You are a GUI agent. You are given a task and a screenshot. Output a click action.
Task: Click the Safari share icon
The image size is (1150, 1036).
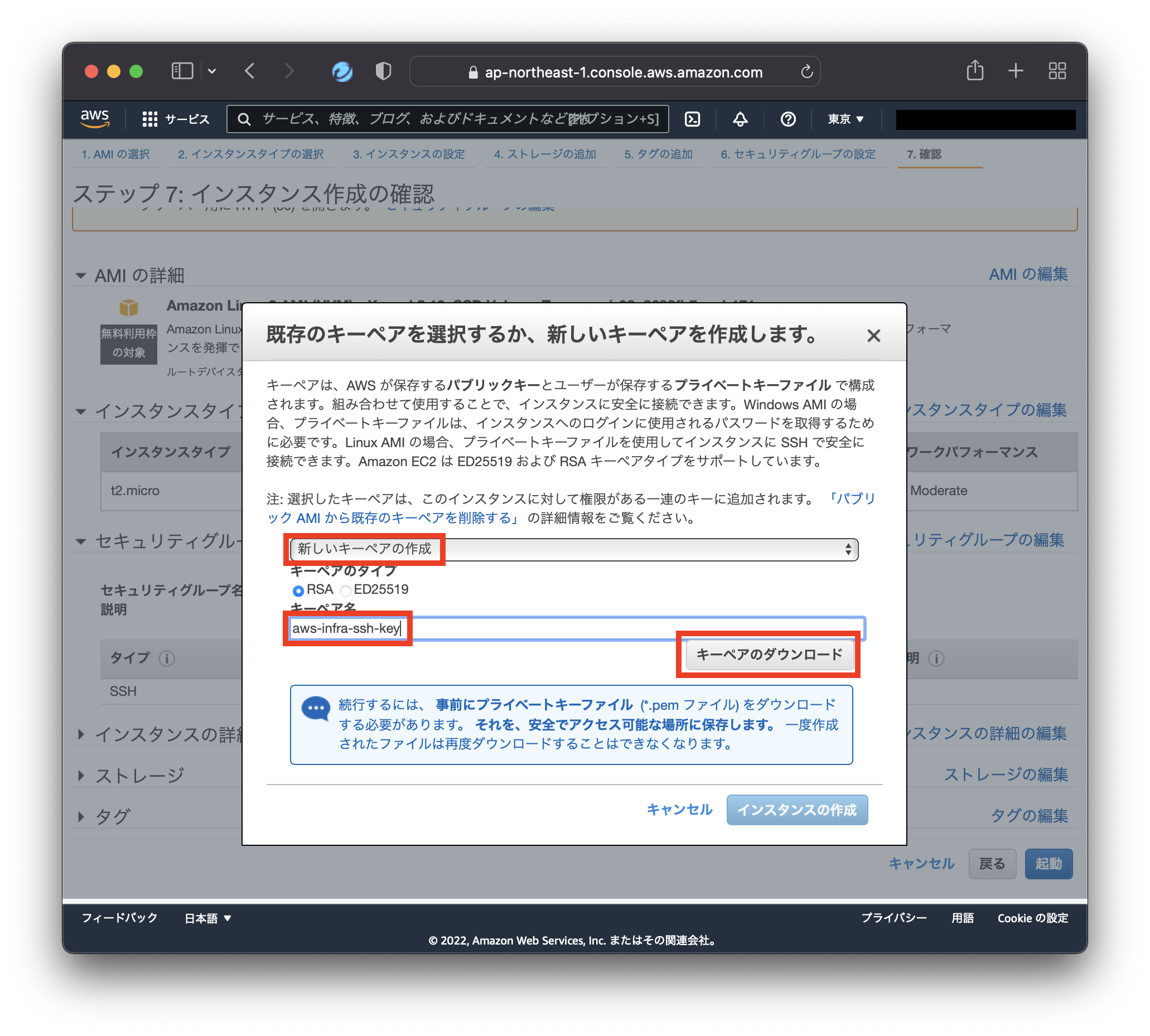pyautogui.click(x=975, y=71)
